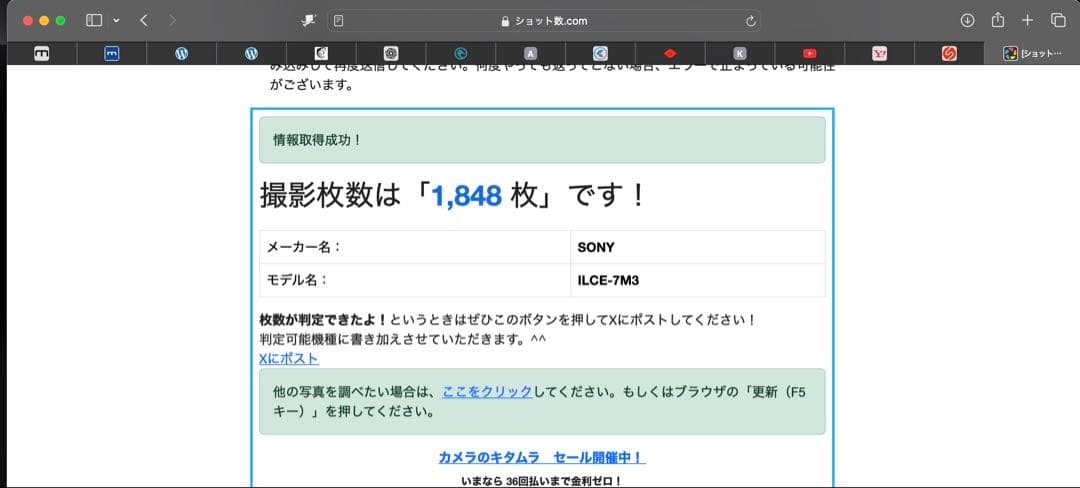Screen dimensions: 1080x488
Task: Show Reader view icon in address bar
Action: click(338, 21)
